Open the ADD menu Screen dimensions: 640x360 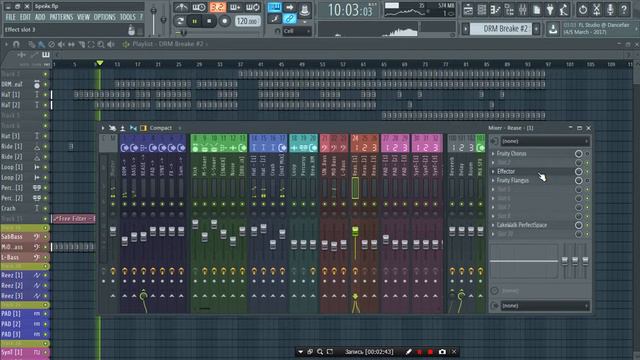tap(40, 17)
